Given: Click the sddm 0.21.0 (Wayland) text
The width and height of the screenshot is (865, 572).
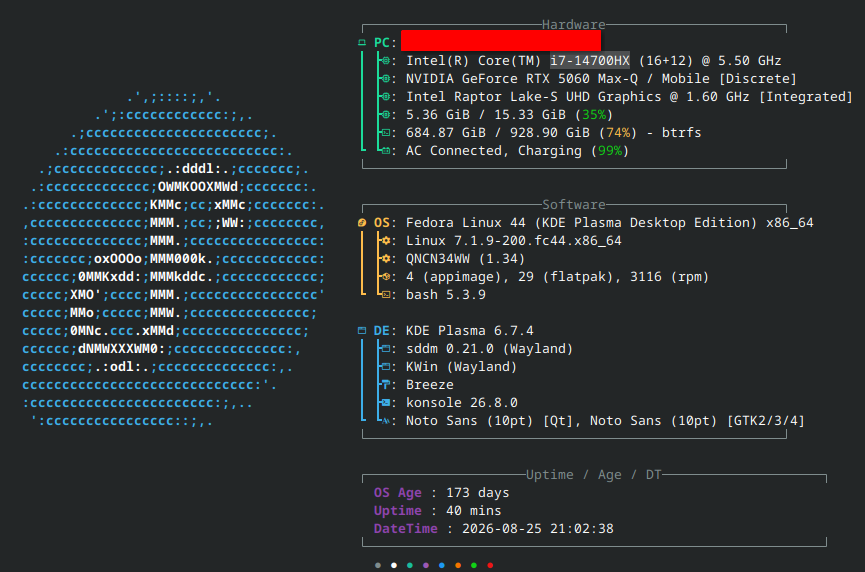Looking at the screenshot, I should click(x=490, y=349).
